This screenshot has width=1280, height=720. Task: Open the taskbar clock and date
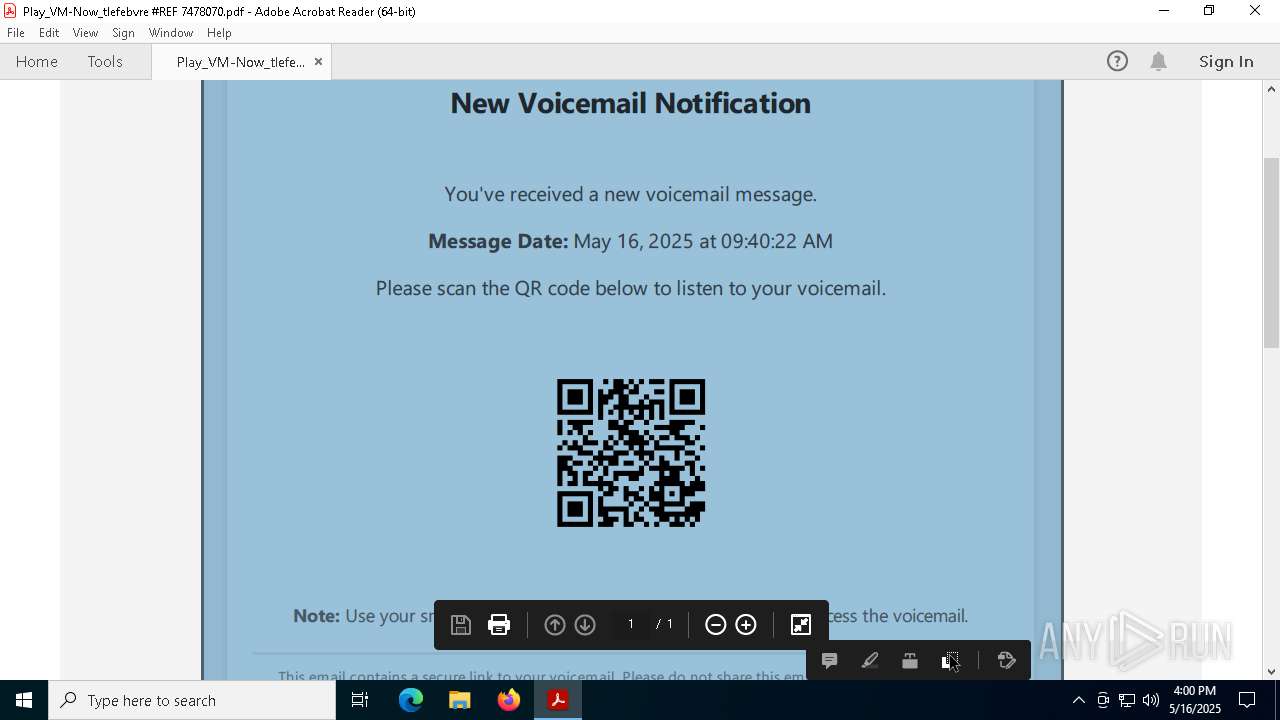(1195, 700)
